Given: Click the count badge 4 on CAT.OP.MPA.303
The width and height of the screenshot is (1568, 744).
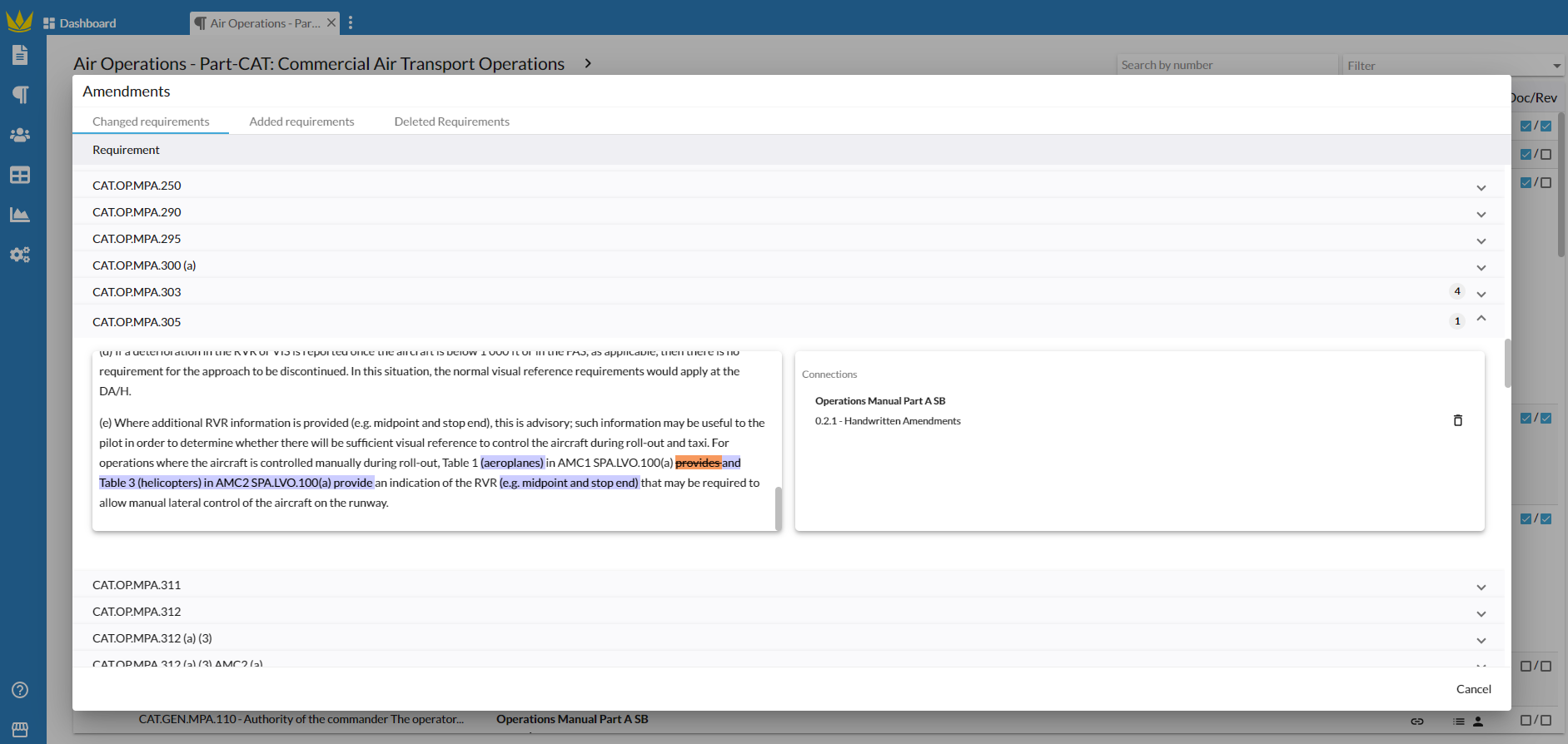Looking at the screenshot, I should pos(1457,291).
